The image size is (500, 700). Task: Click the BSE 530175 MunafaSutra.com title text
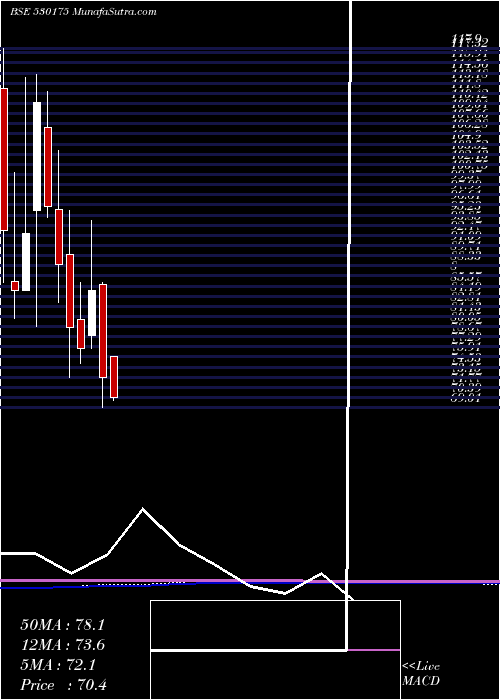(x=83, y=12)
